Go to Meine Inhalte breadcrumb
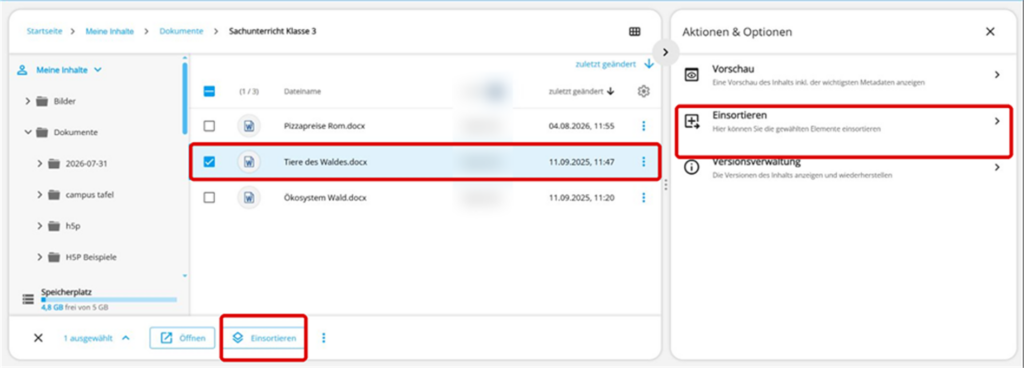This screenshot has height=368, width=1024. [109, 31]
